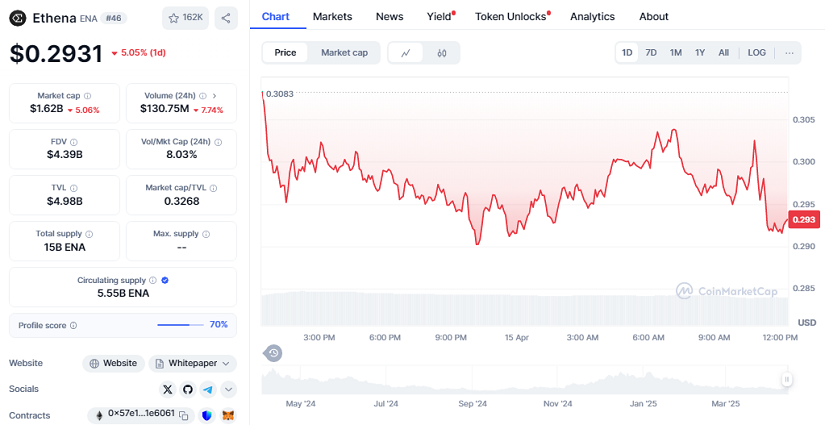This screenshot has width=825, height=425.
Task: Click Market cap/TVL info icon
Action: point(213,188)
